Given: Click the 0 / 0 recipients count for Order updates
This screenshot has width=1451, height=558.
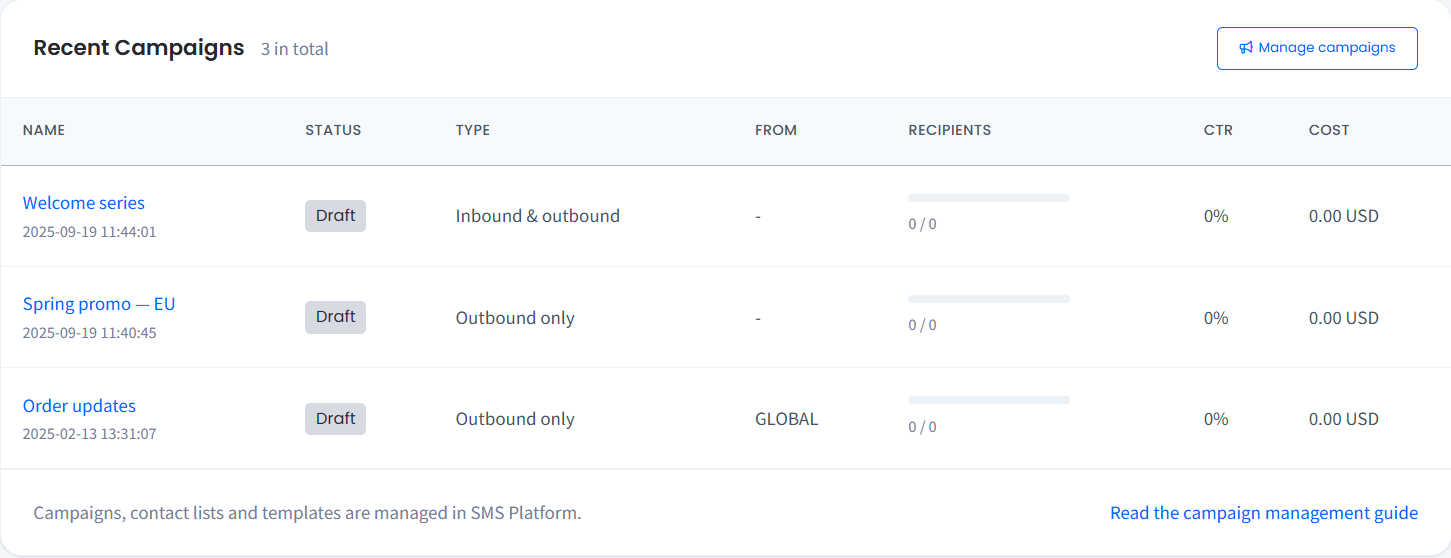Looking at the screenshot, I should (922, 427).
